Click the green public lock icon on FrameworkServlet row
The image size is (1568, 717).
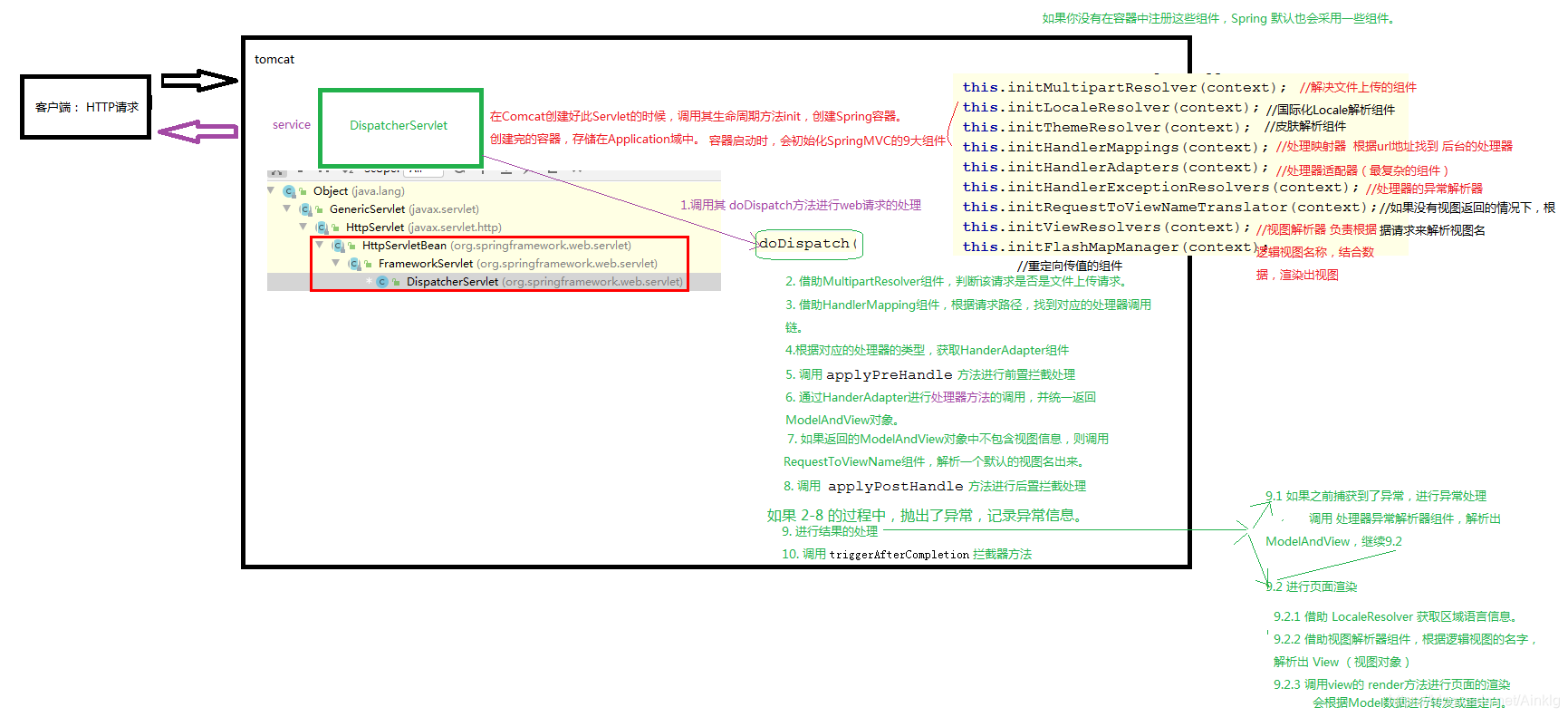pyautogui.click(x=369, y=264)
